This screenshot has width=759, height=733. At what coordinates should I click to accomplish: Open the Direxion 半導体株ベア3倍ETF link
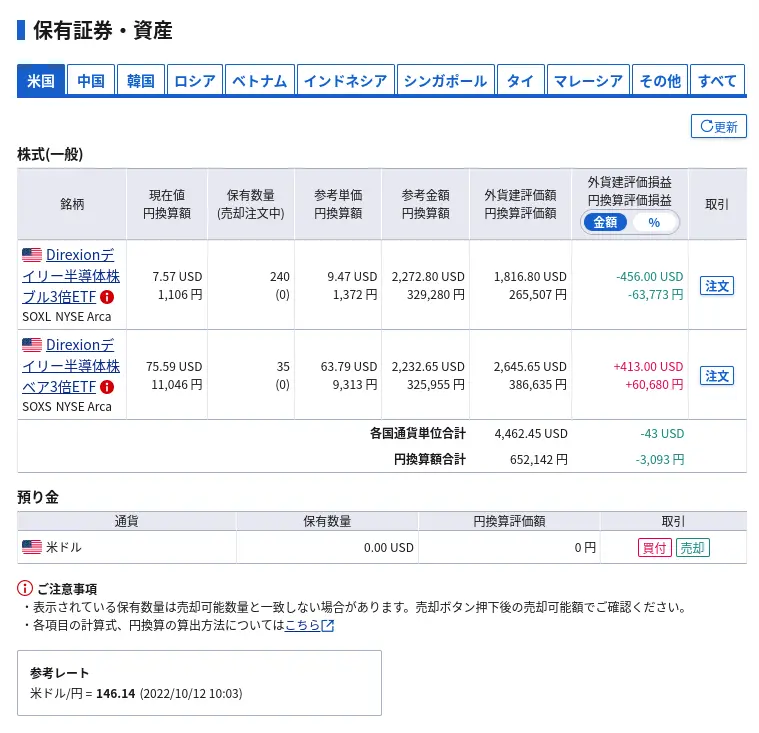(x=71, y=366)
